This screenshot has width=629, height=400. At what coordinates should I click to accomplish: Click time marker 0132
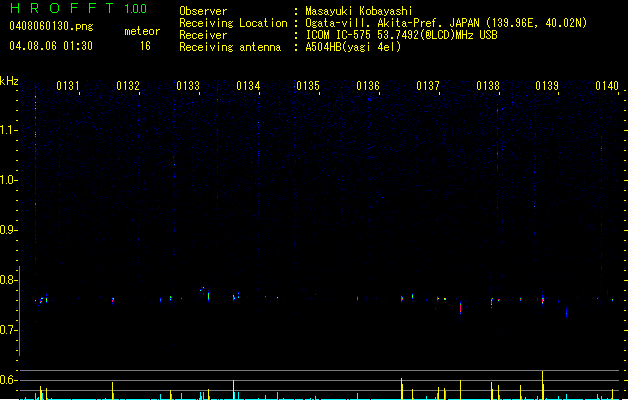pyautogui.click(x=128, y=86)
